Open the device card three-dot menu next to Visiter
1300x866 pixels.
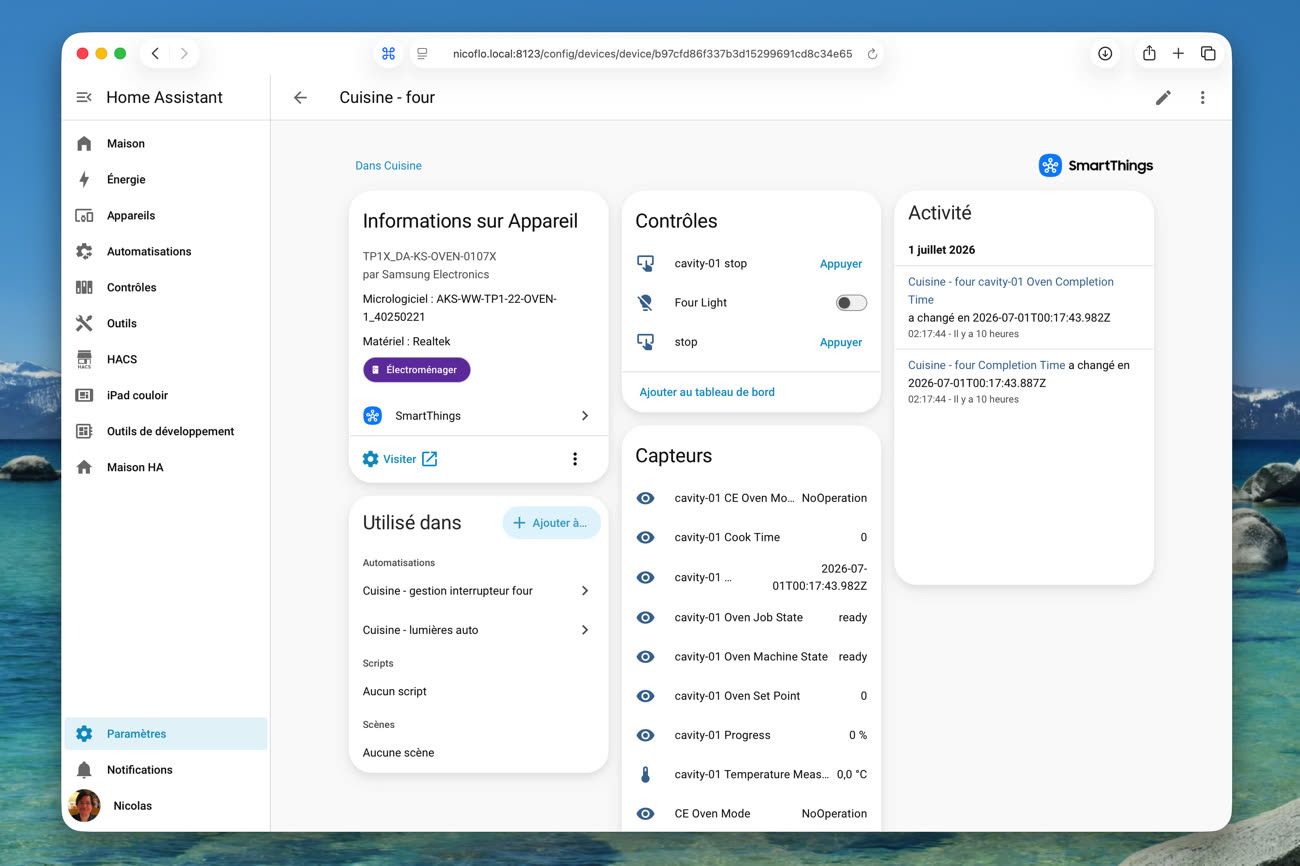[x=574, y=459]
